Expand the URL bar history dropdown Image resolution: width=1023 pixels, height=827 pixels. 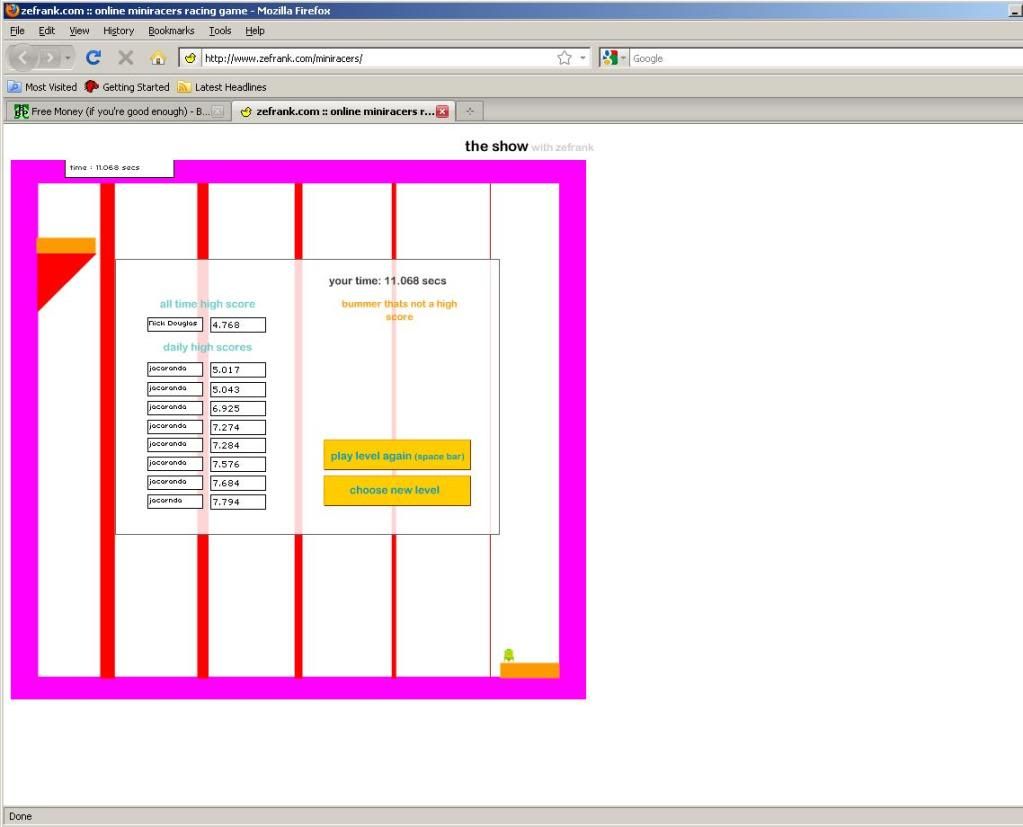coord(584,58)
